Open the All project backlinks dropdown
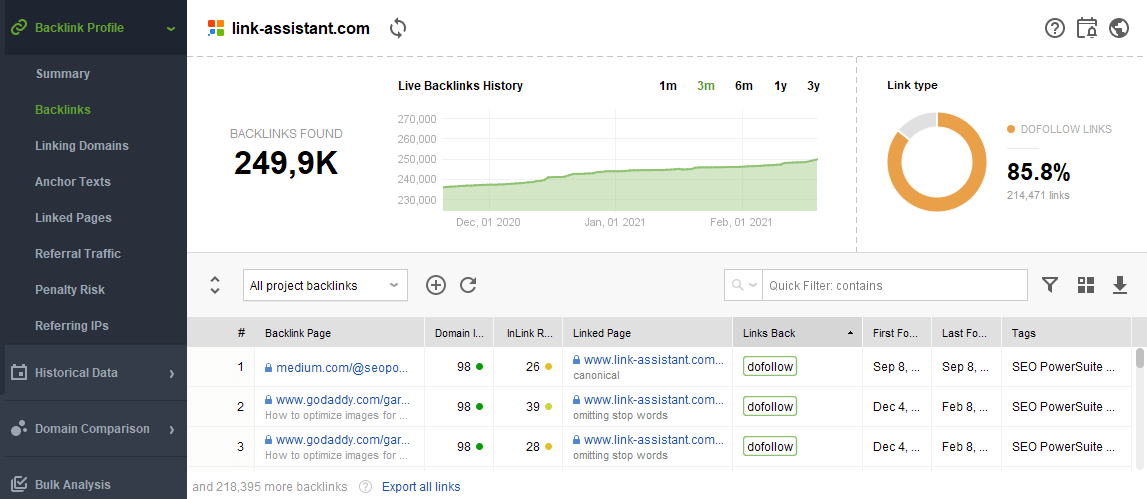The width and height of the screenshot is (1147, 499). (x=325, y=285)
